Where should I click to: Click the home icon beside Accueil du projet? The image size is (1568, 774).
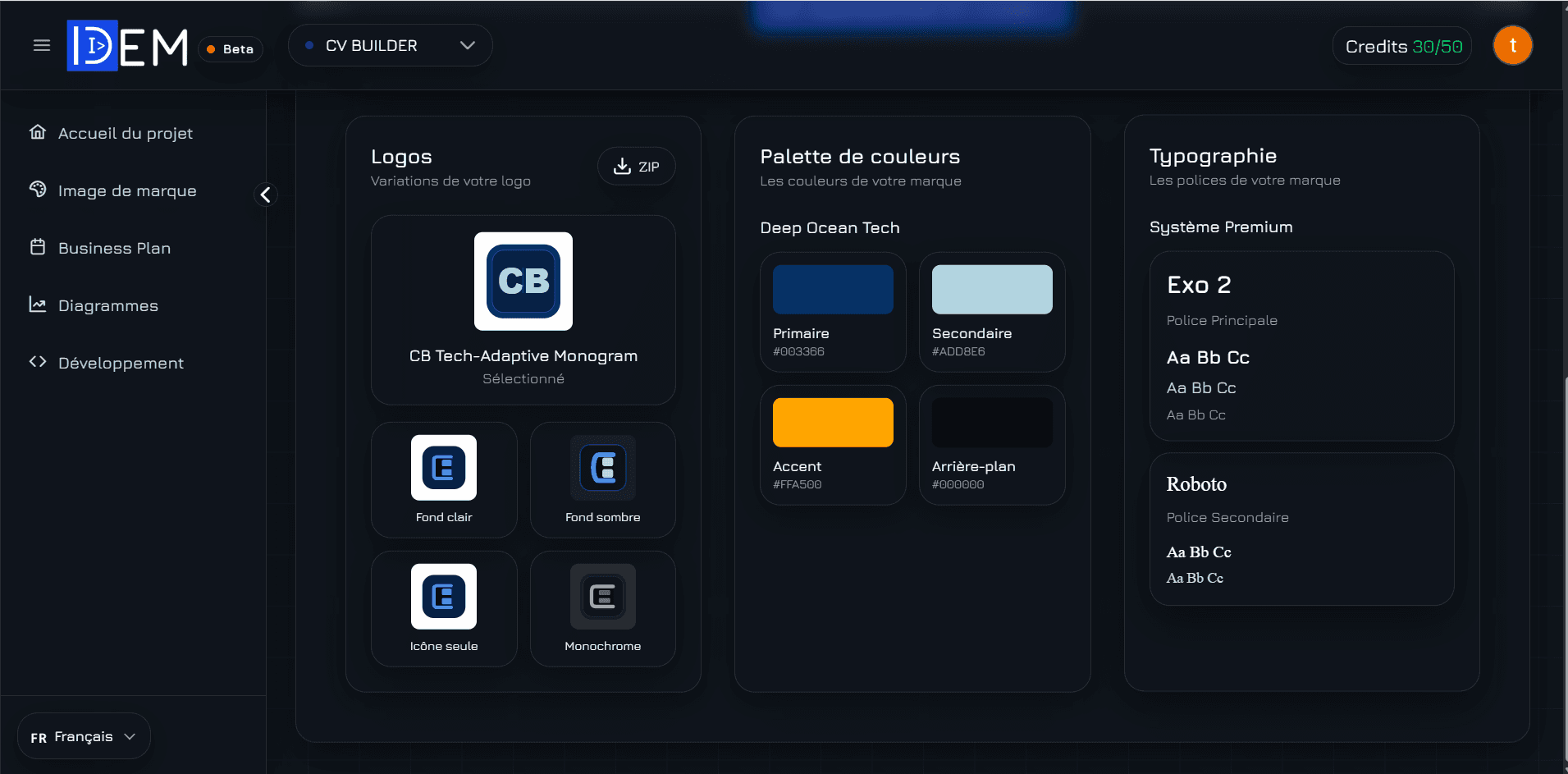[38, 131]
